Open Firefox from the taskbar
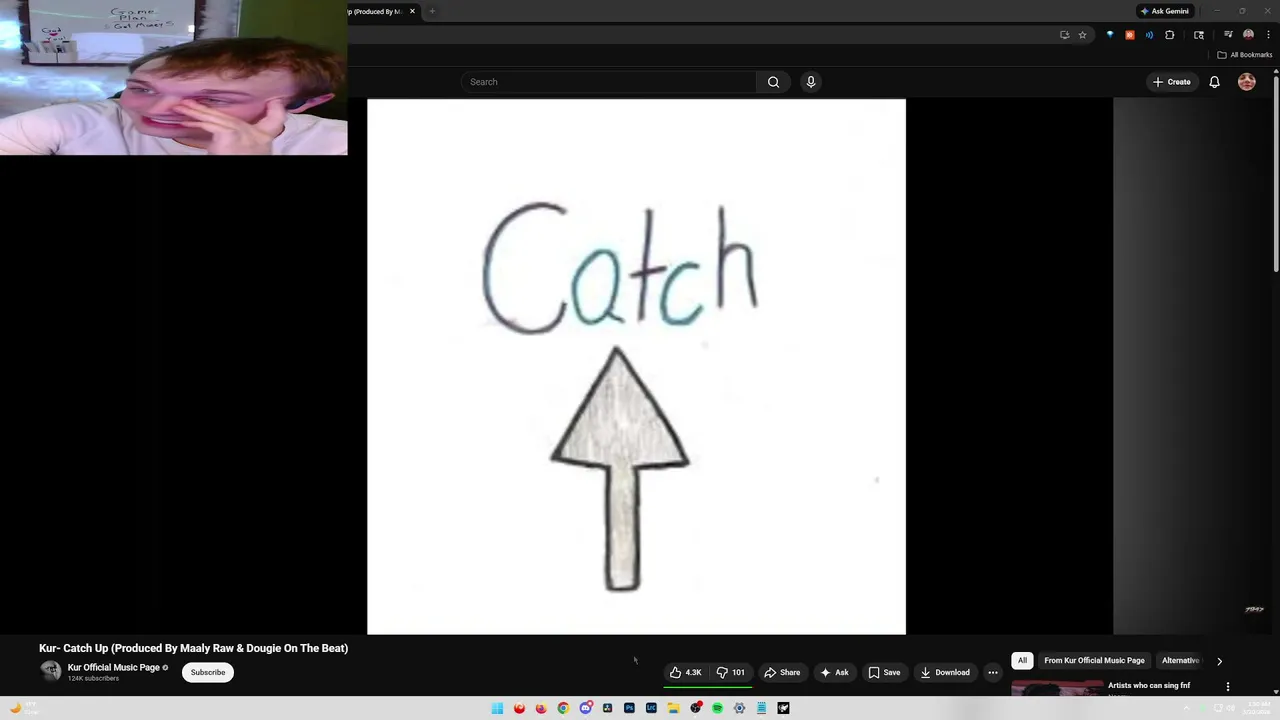Image resolution: width=1280 pixels, height=720 pixels. (541, 708)
